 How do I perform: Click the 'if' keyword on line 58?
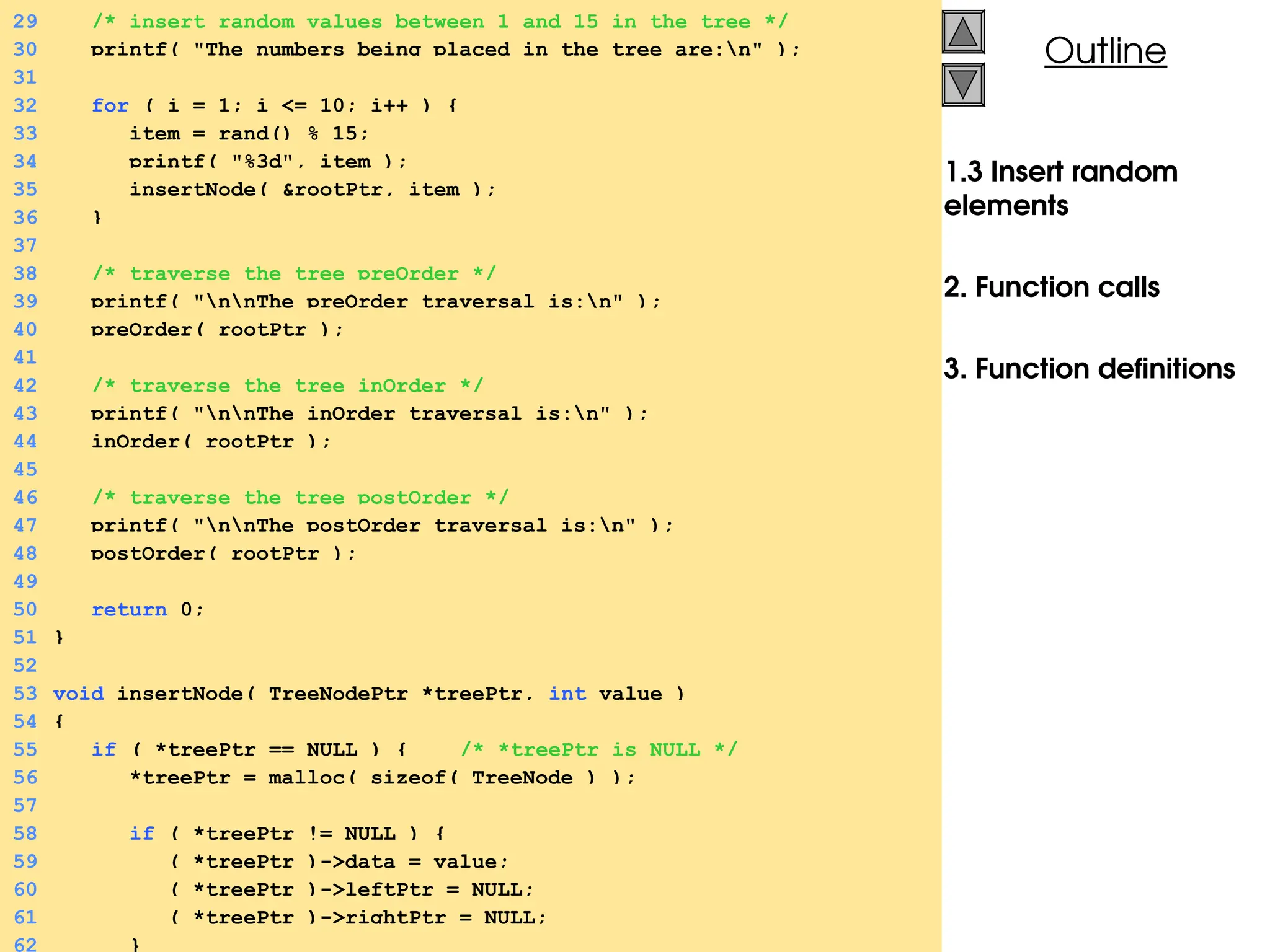[x=142, y=834]
